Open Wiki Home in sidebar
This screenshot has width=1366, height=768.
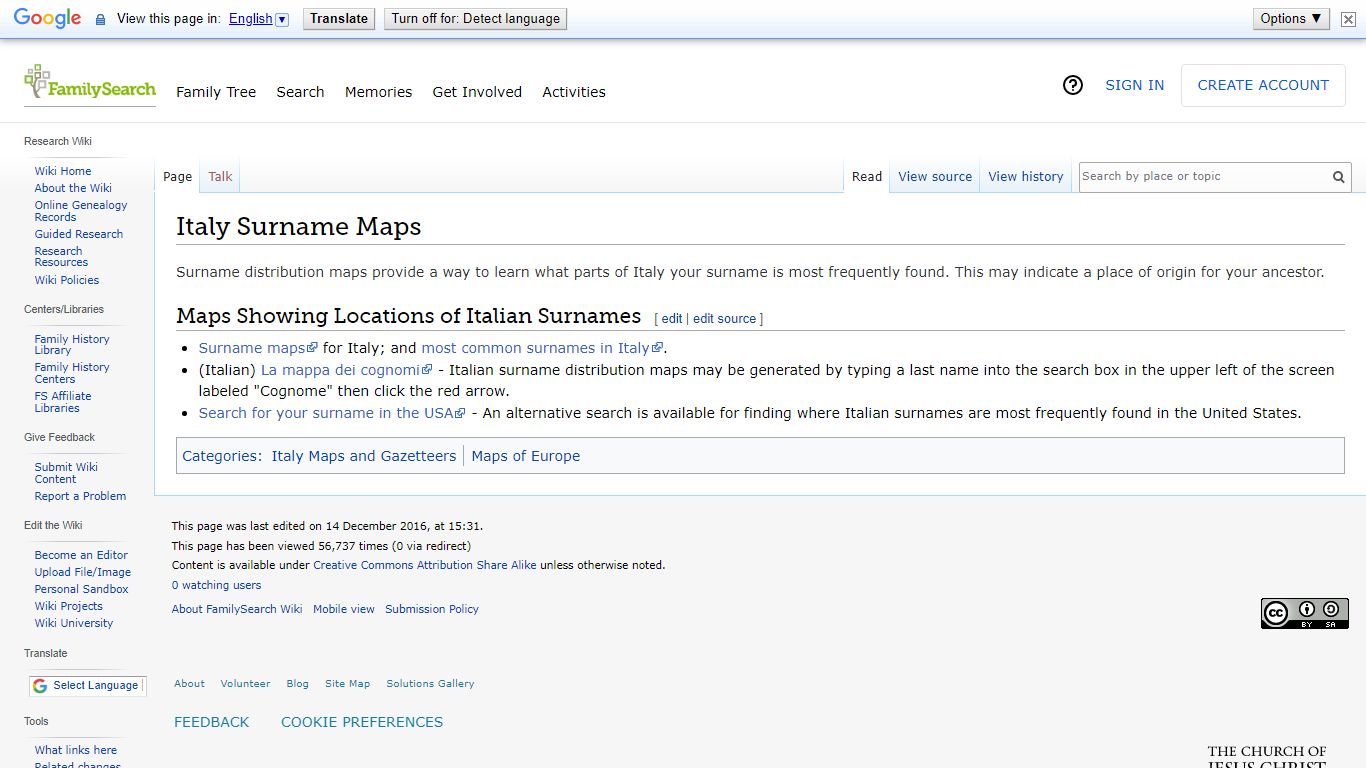click(x=63, y=171)
